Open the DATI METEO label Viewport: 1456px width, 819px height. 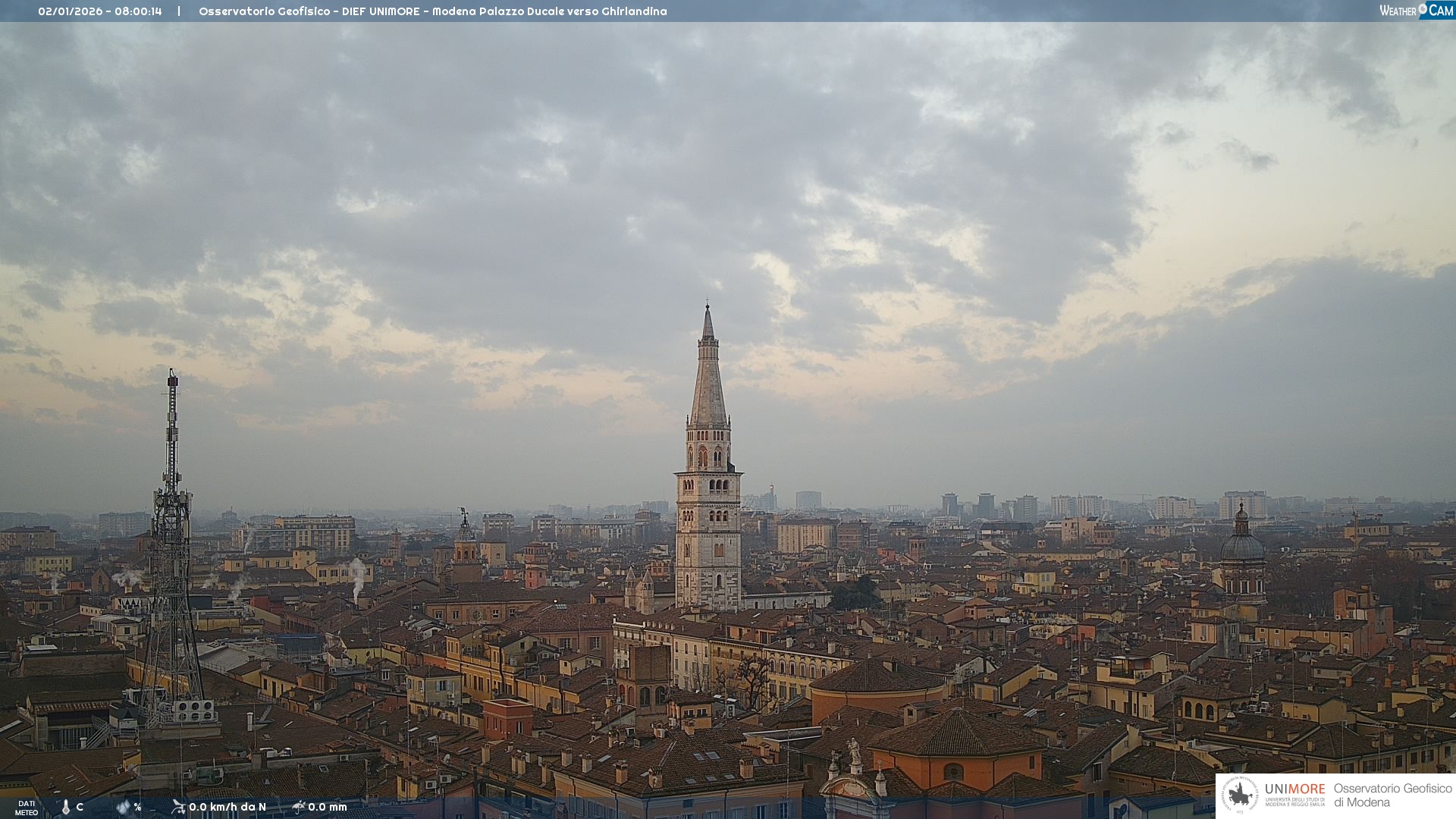point(27,808)
